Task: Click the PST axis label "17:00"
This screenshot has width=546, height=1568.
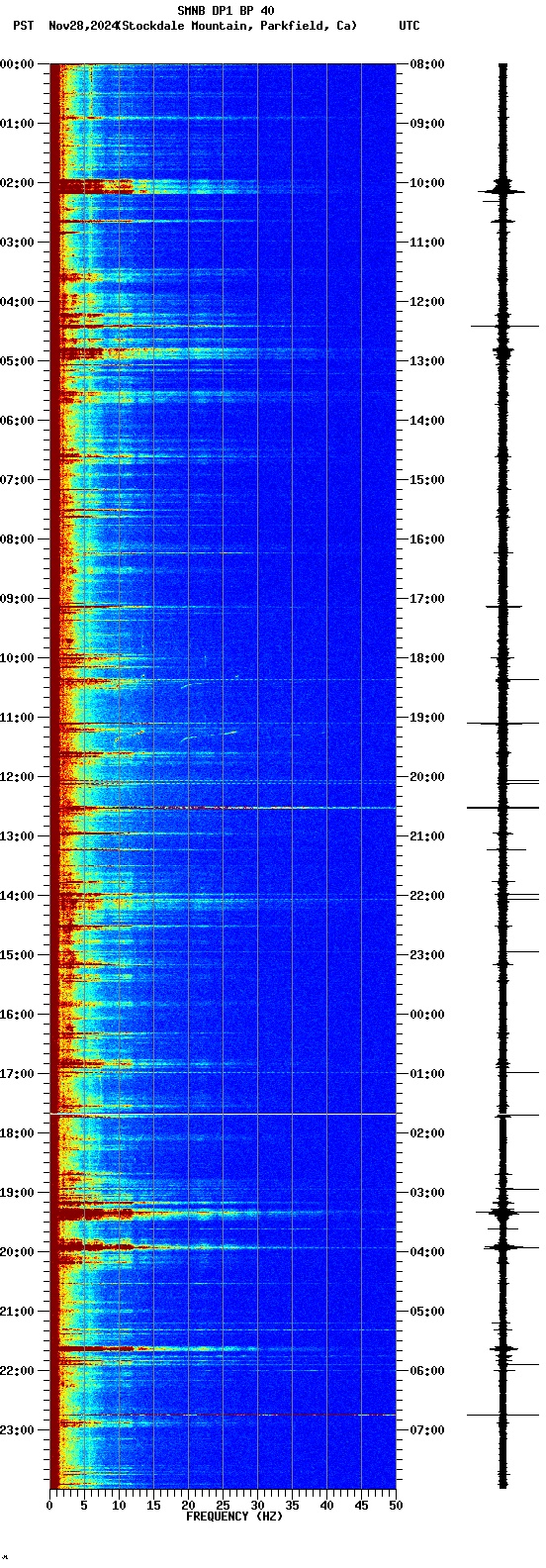Action: click(17, 1074)
